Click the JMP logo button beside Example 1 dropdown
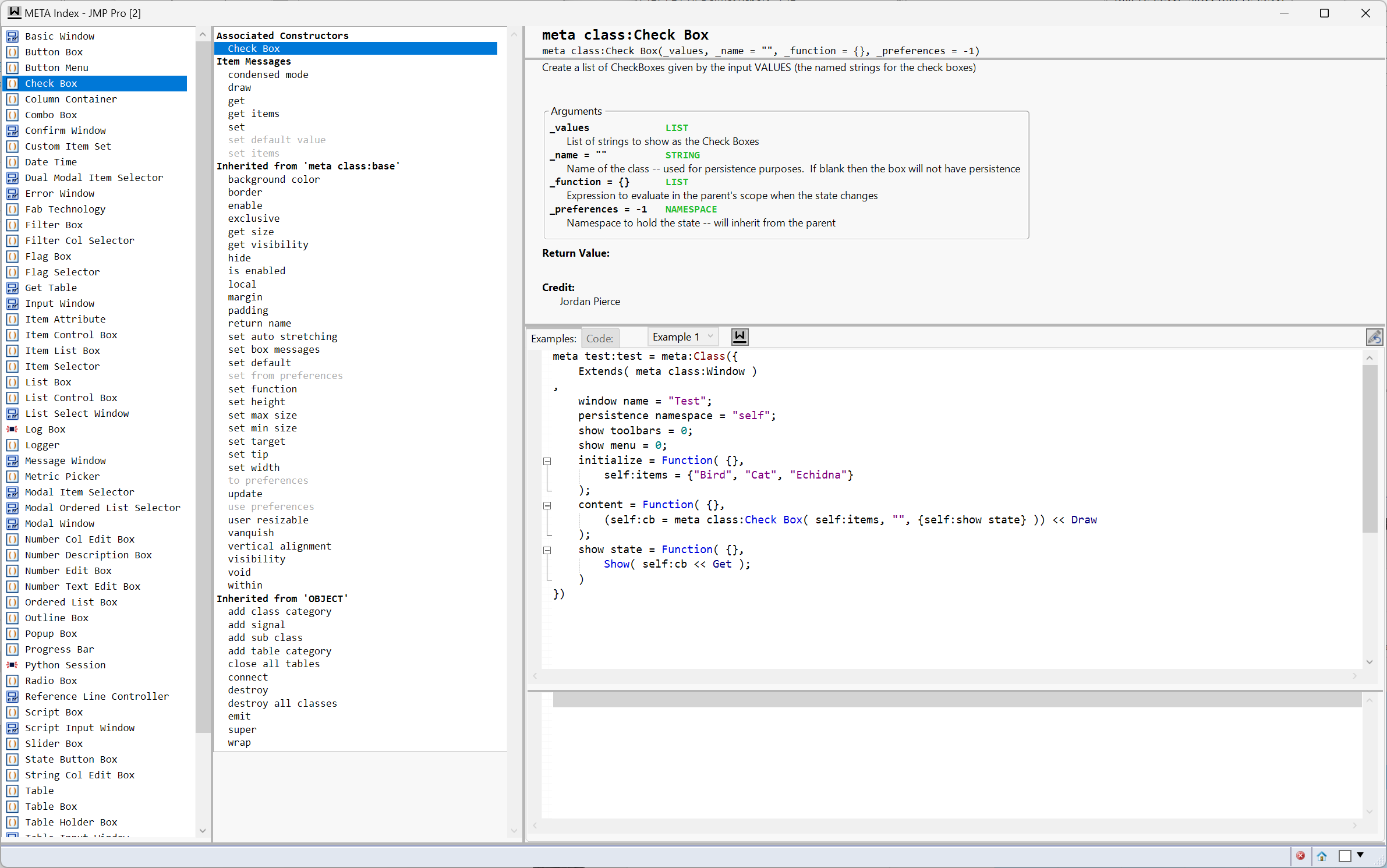This screenshot has width=1387, height=868. [x=740, y=336]
